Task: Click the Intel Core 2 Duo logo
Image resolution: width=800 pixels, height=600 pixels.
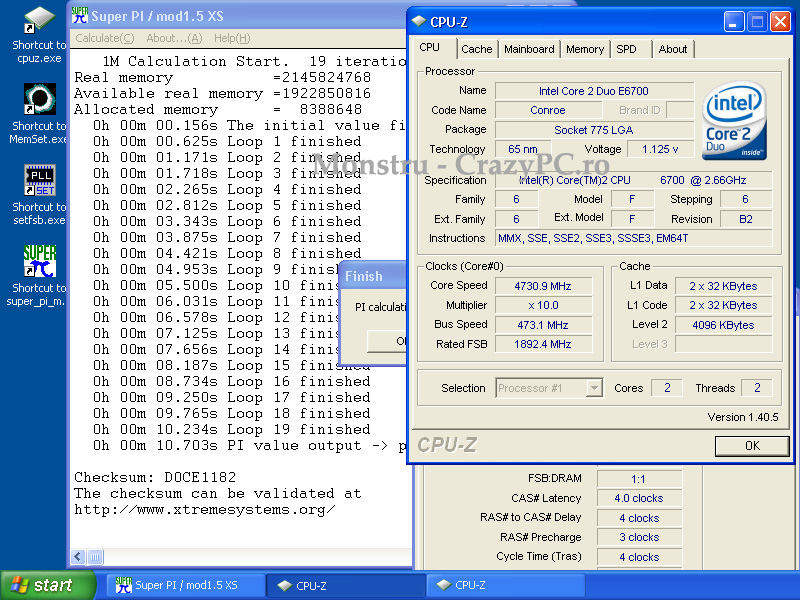Action: [734, 121]
